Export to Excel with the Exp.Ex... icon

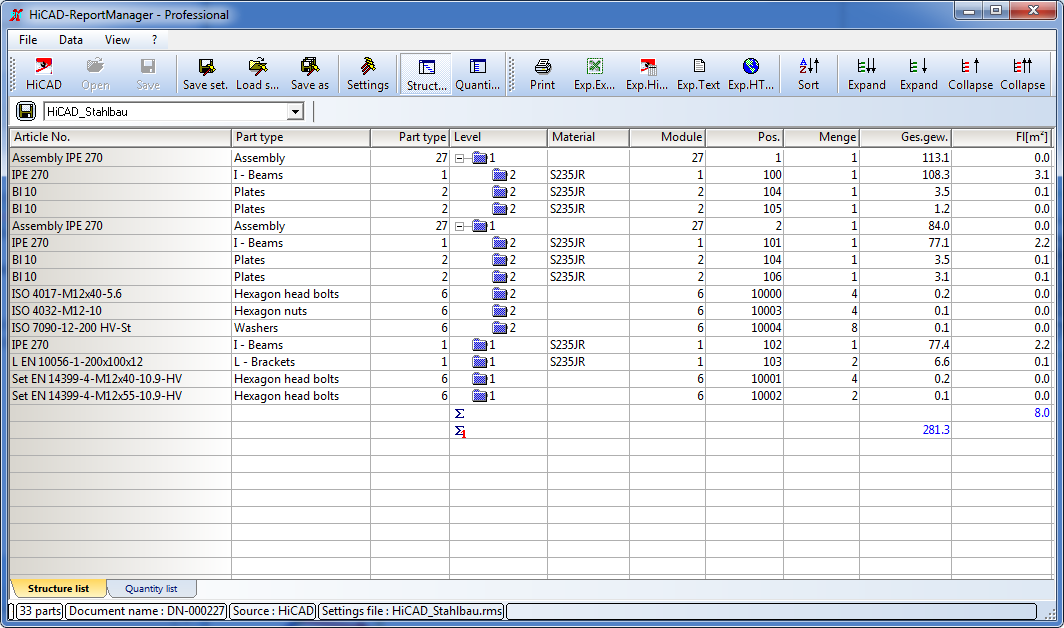[x=594, y=74]
